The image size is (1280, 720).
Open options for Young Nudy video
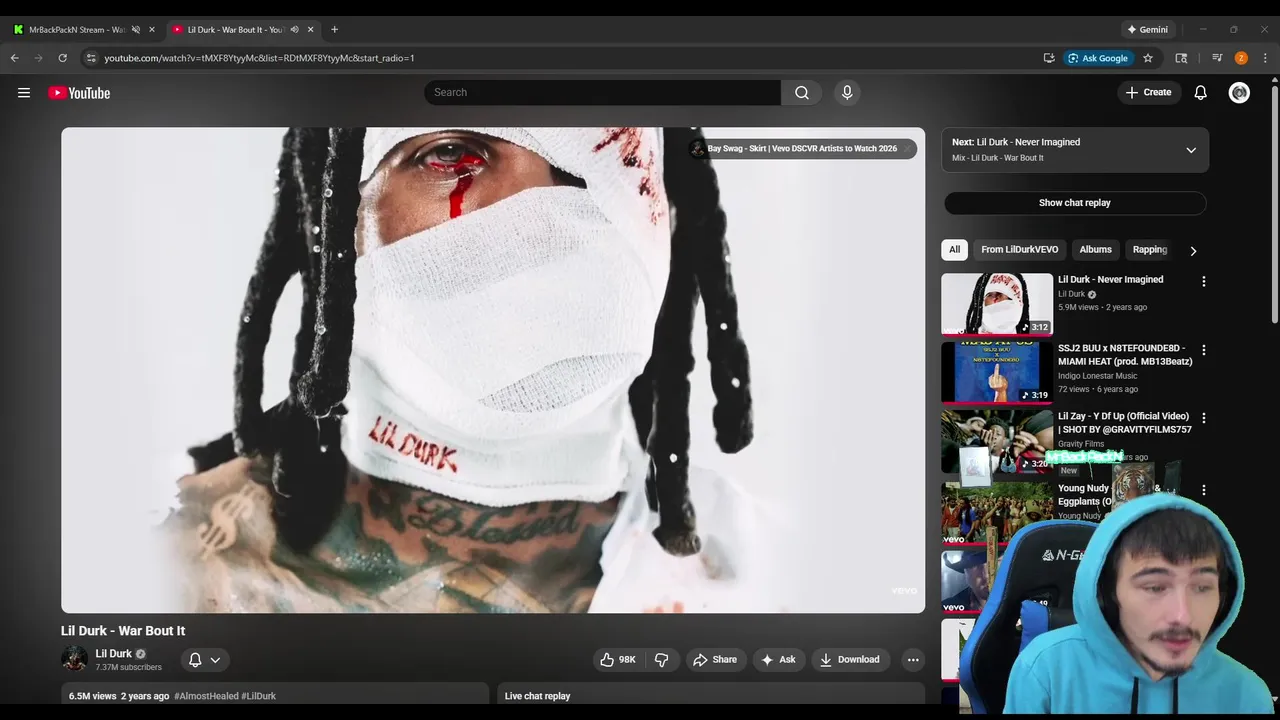click(1204, 490)
